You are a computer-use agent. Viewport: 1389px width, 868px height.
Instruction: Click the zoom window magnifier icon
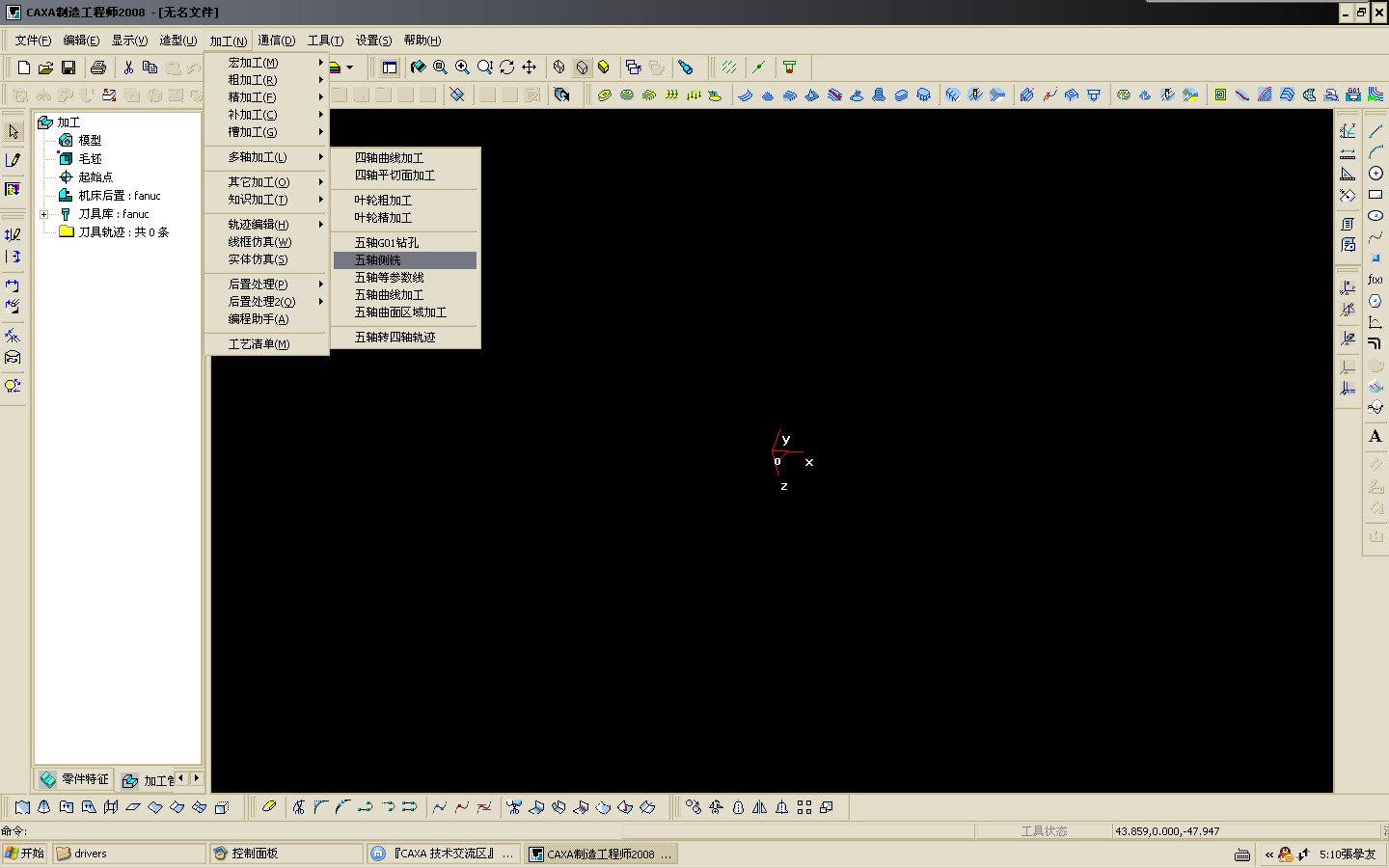pyautogui.click(x=440, y=68)
